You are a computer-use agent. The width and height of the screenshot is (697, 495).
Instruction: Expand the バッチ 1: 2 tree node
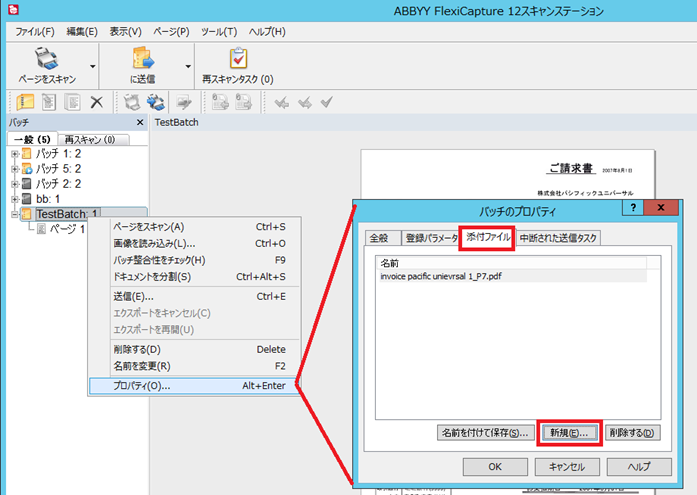pyautogui.click(x=15, y=154)
